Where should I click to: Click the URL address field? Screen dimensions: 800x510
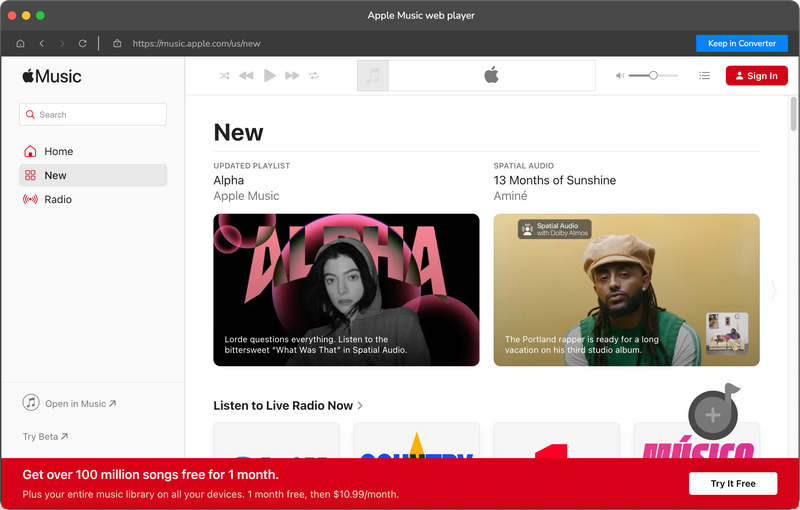coord(196,43)
